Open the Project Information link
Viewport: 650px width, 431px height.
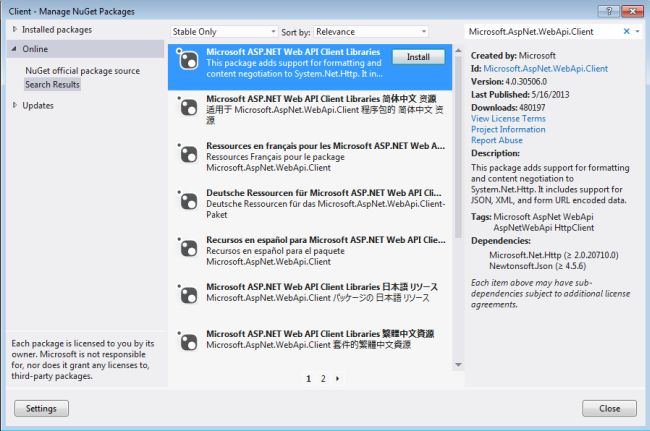click(508, 129)
